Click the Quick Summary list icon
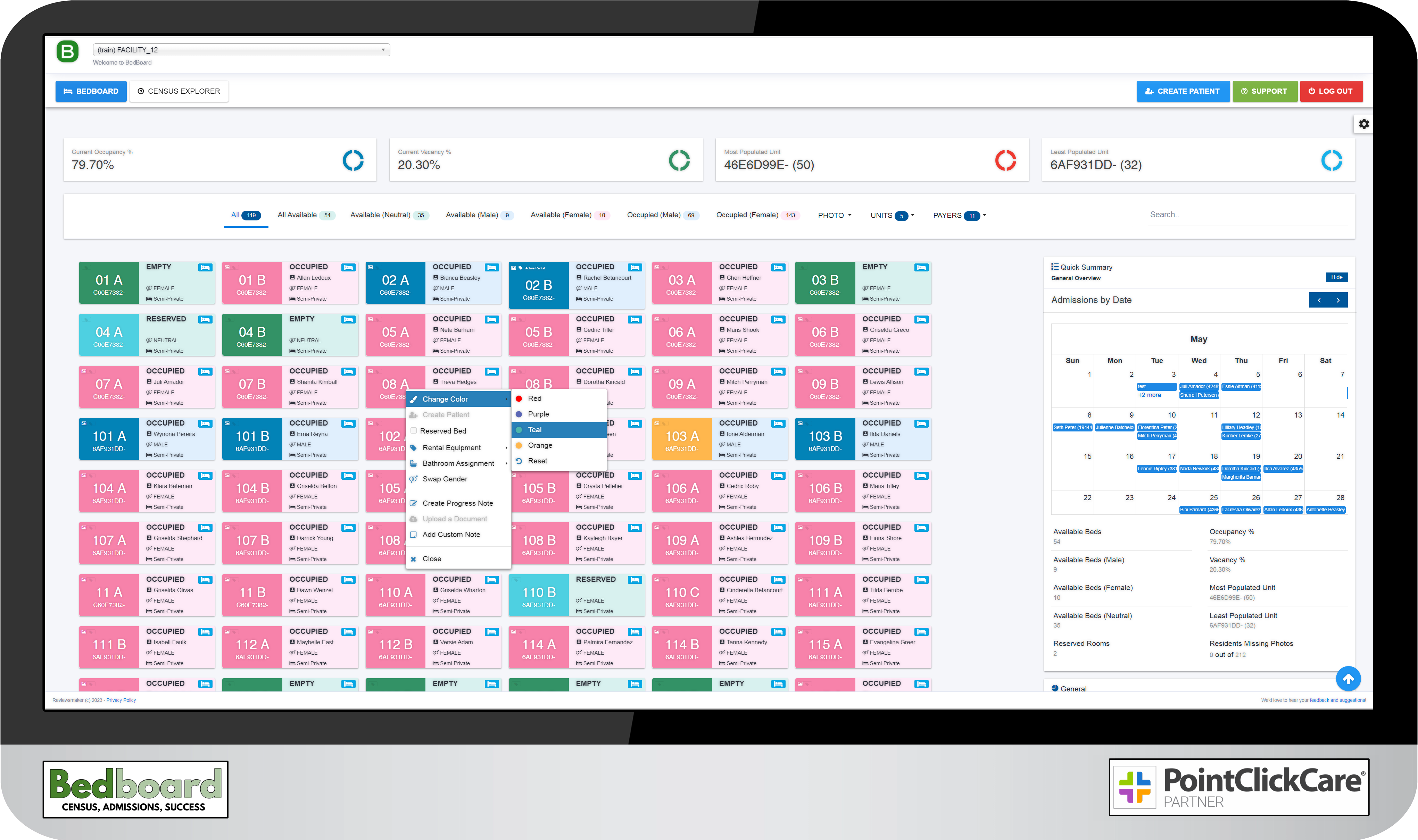The width and height of the screenshot is (1418, 840). click(x=1055, y=267)
